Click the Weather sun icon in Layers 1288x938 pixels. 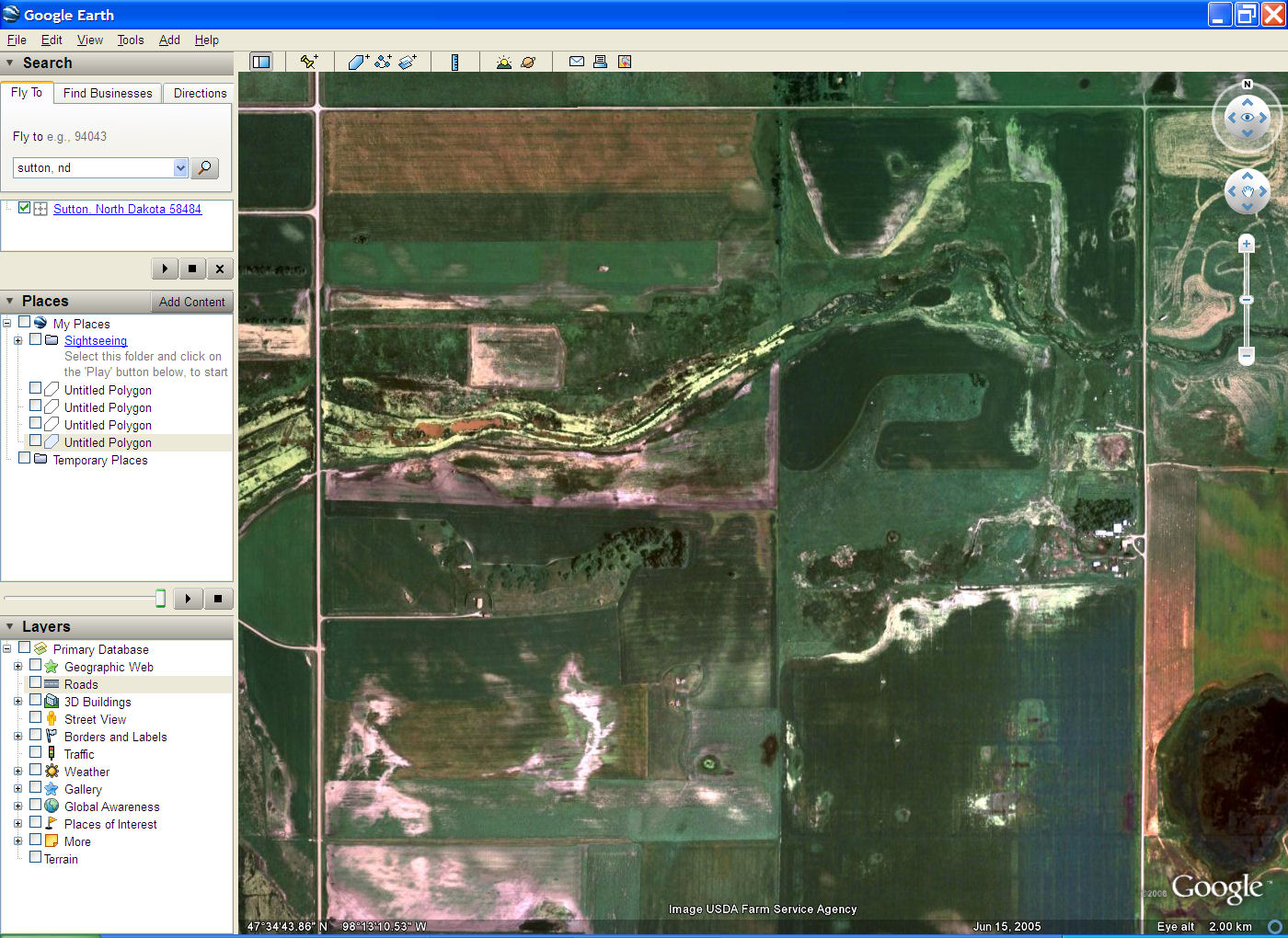tap(52, 772)
